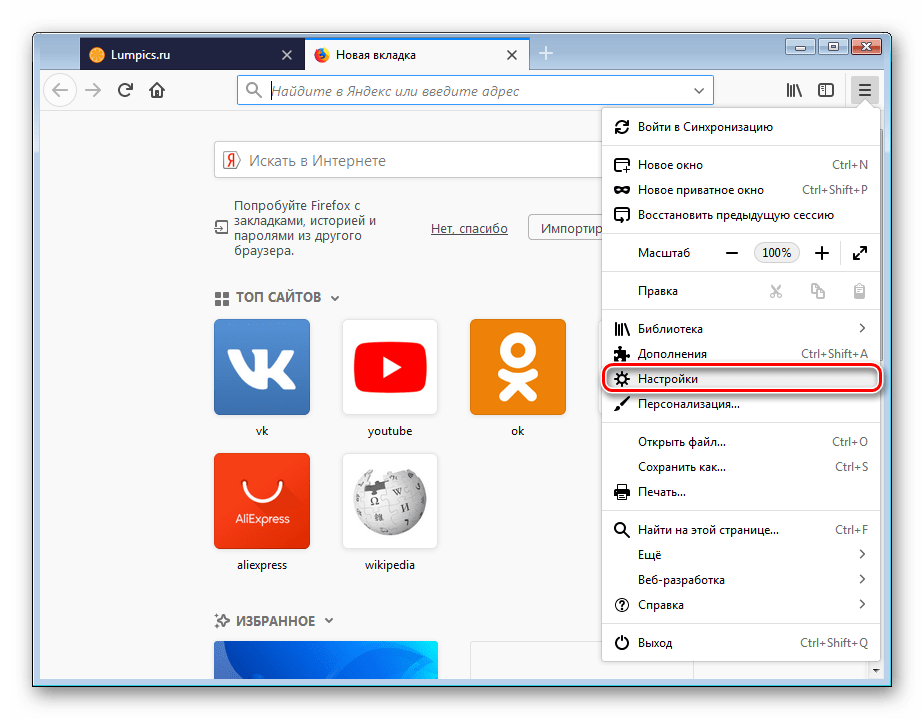Open the Library toolbar icon

pos(794,90)
